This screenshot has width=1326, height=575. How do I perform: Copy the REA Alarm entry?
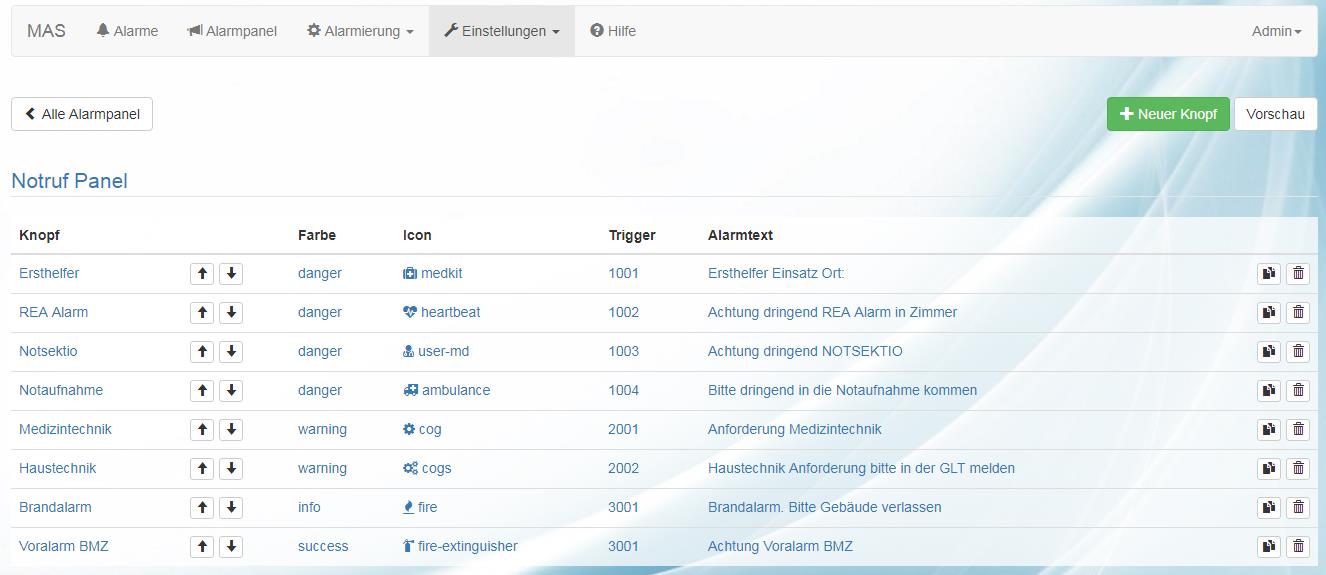[1269, 313]
